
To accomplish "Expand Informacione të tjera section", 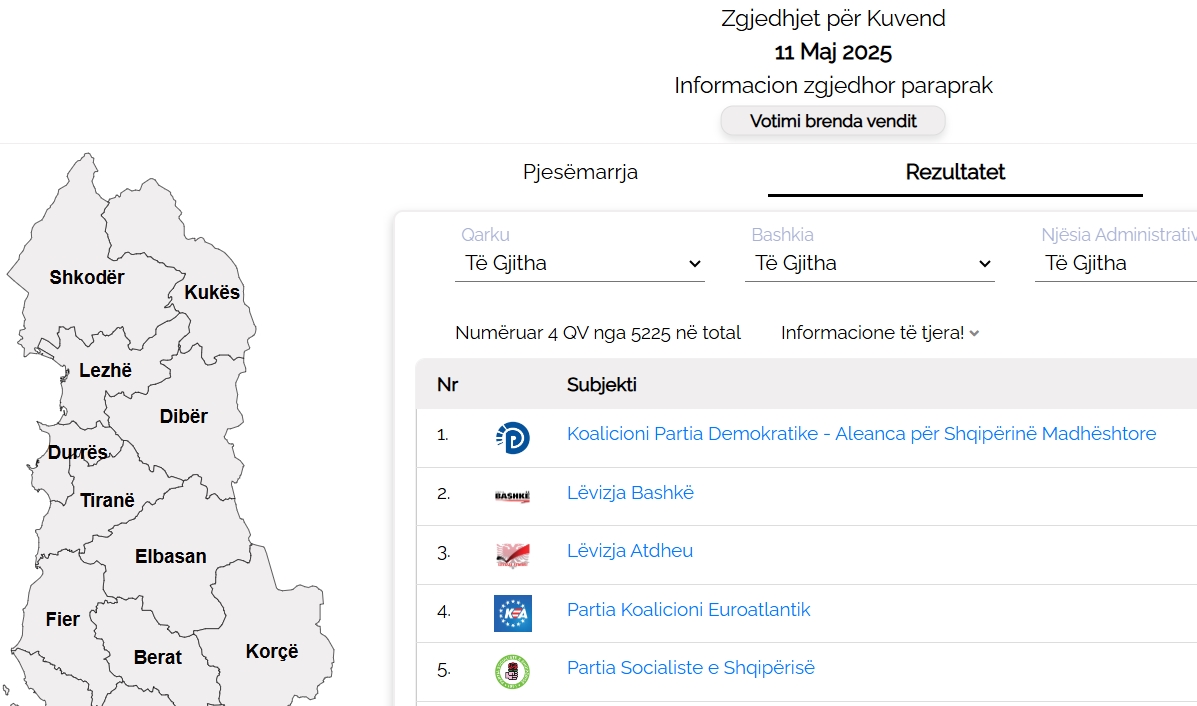I will pyautogui.click(x=880, y=333).
